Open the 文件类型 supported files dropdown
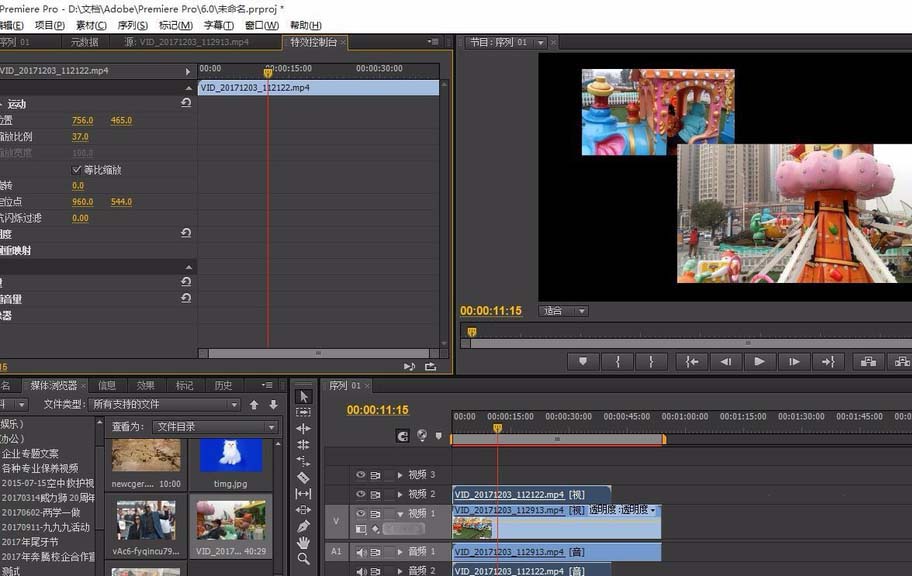 coord(164,405)
